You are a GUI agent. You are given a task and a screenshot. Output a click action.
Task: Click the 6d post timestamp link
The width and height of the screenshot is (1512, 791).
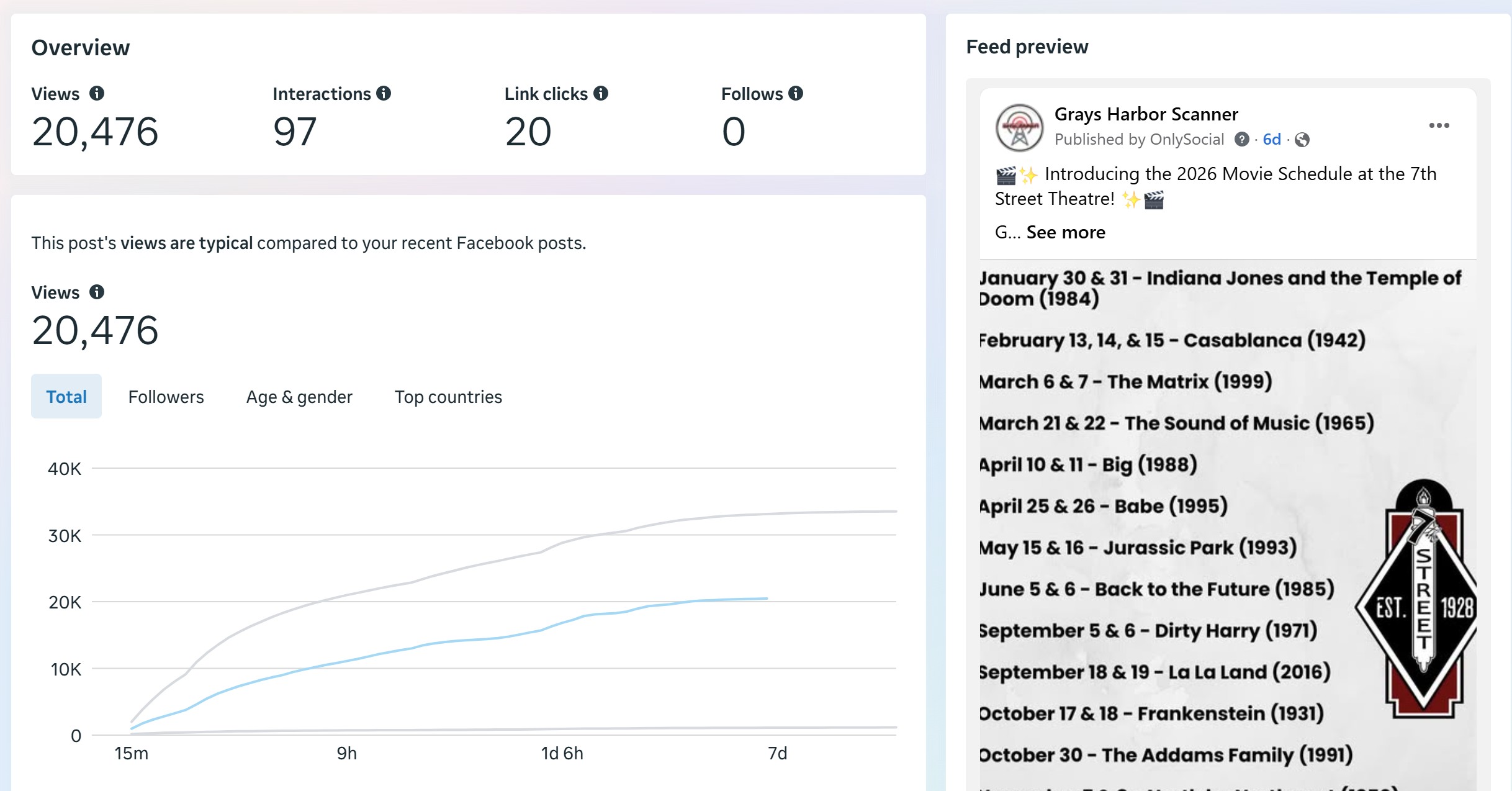[1272, 139]
